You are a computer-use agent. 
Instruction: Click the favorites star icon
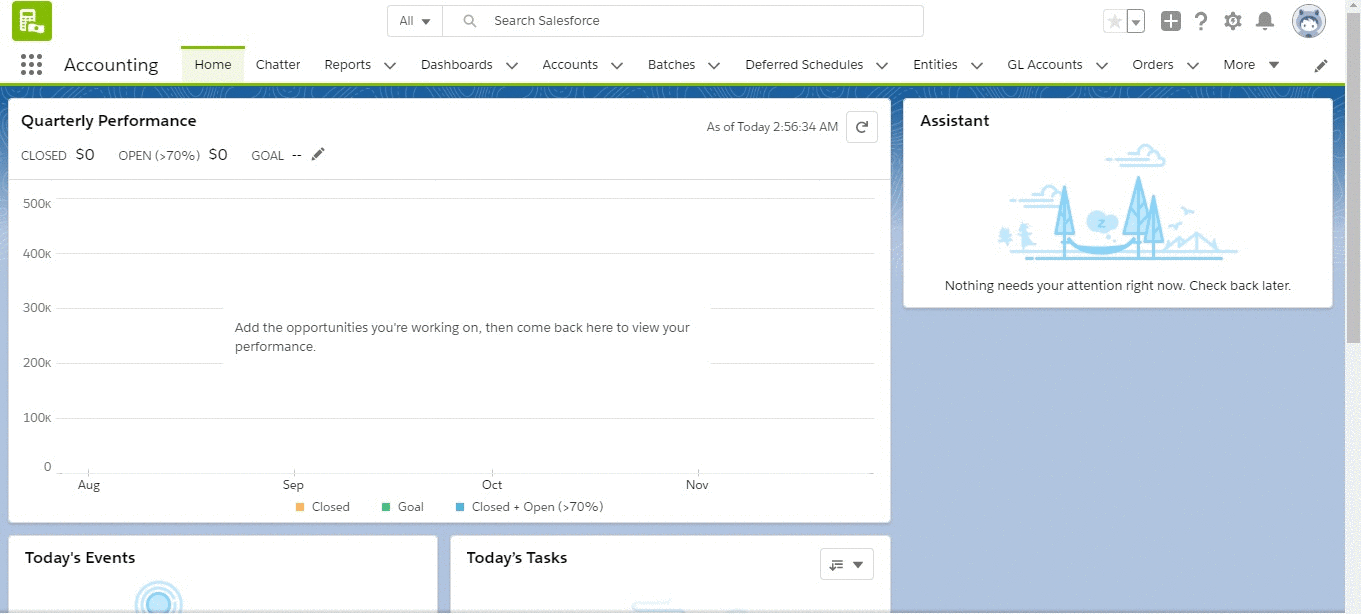[1114, 21]
